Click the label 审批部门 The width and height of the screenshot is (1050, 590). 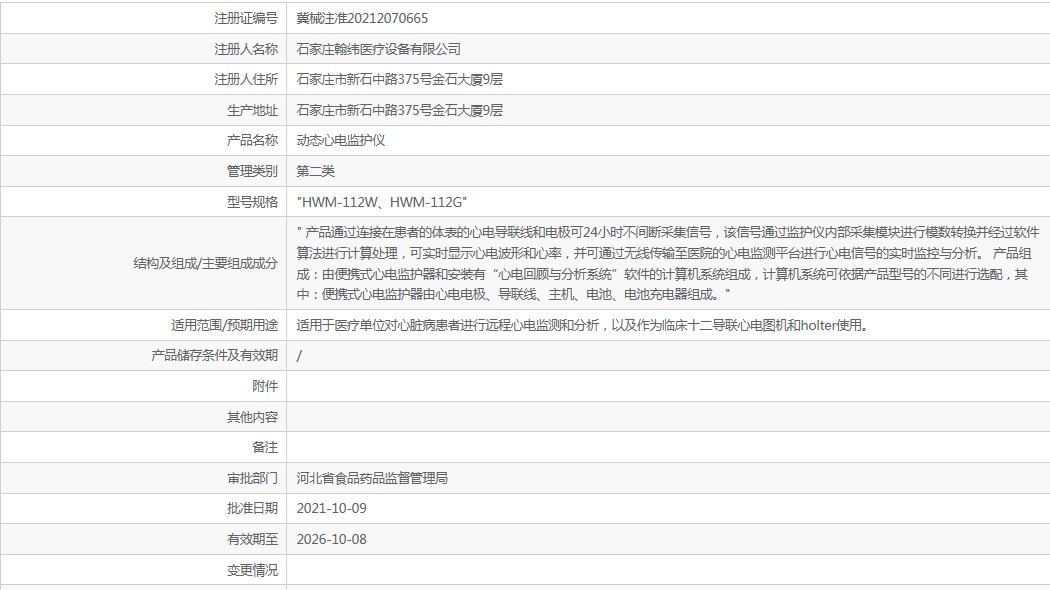pos(252,478)
